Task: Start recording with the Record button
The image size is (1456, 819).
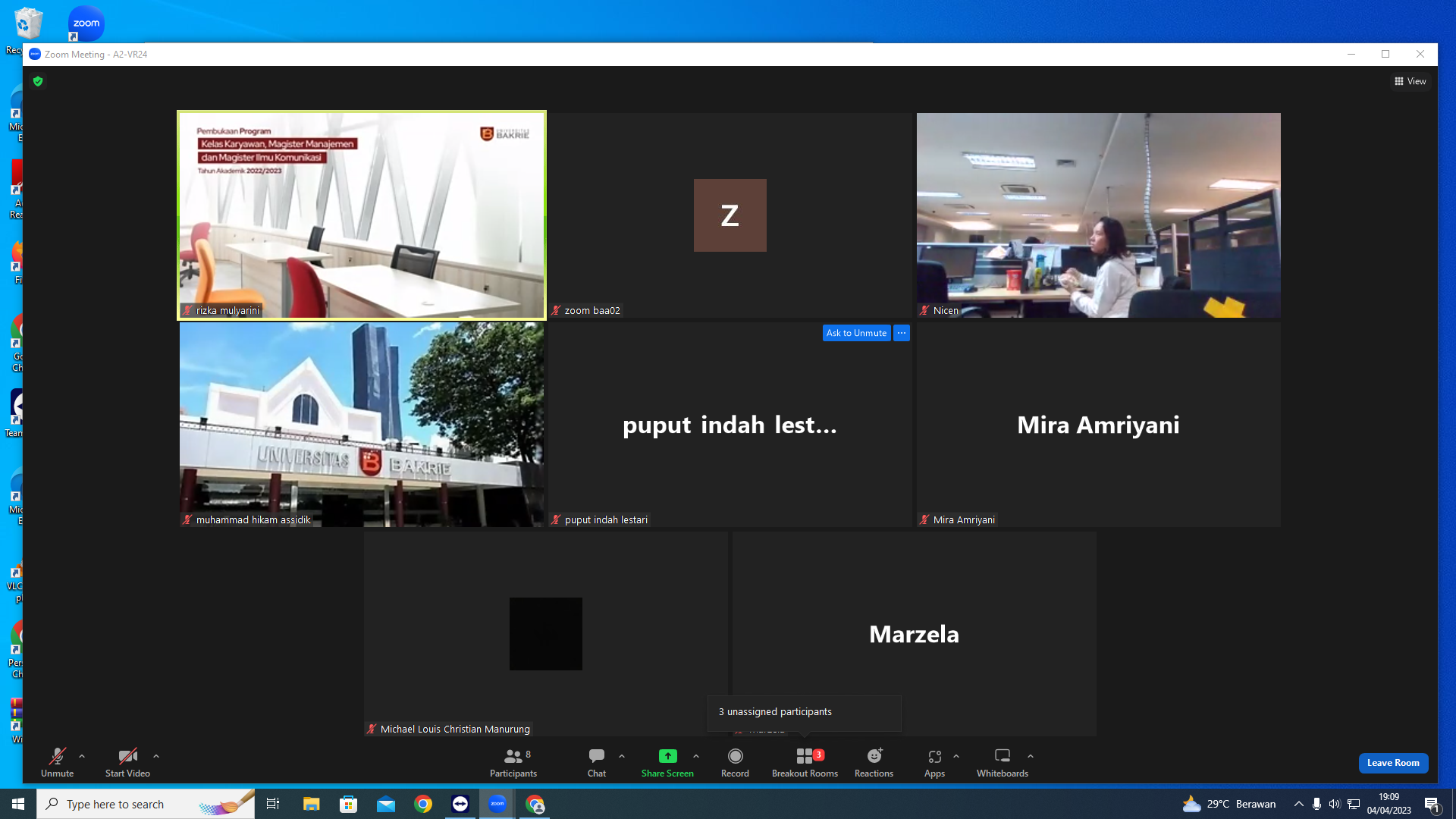Action: [735, 762]
